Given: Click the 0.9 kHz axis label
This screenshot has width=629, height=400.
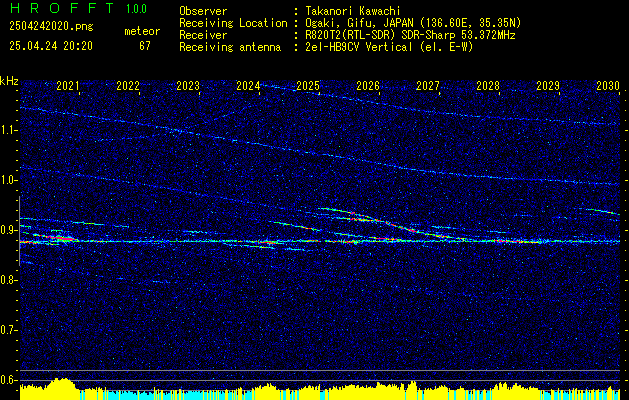Looking at the screenshot, I should [9, 230].
